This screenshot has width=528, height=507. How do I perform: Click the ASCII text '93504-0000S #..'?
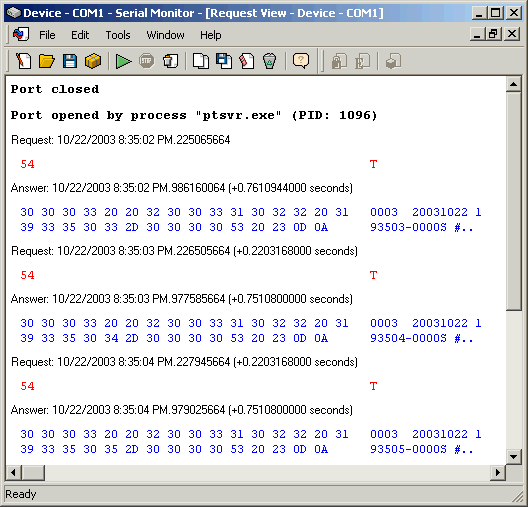422,338
